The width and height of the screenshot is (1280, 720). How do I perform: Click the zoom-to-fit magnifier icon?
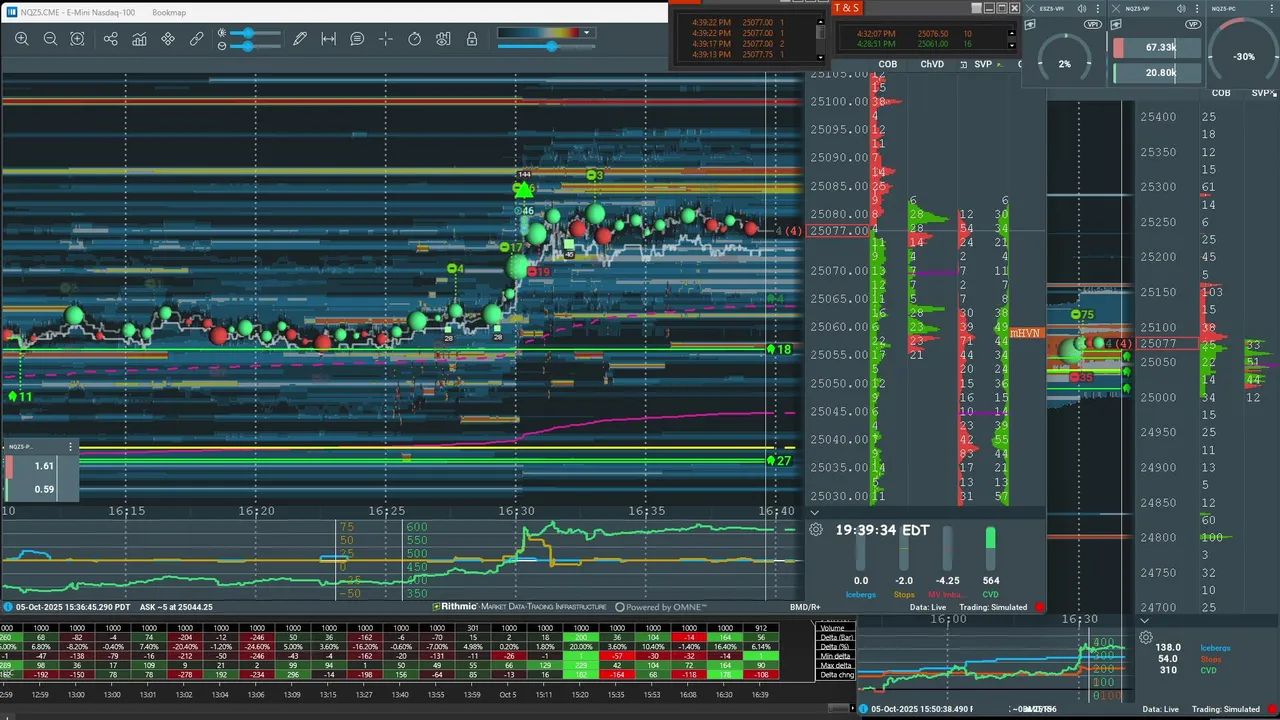click(77, 39)
